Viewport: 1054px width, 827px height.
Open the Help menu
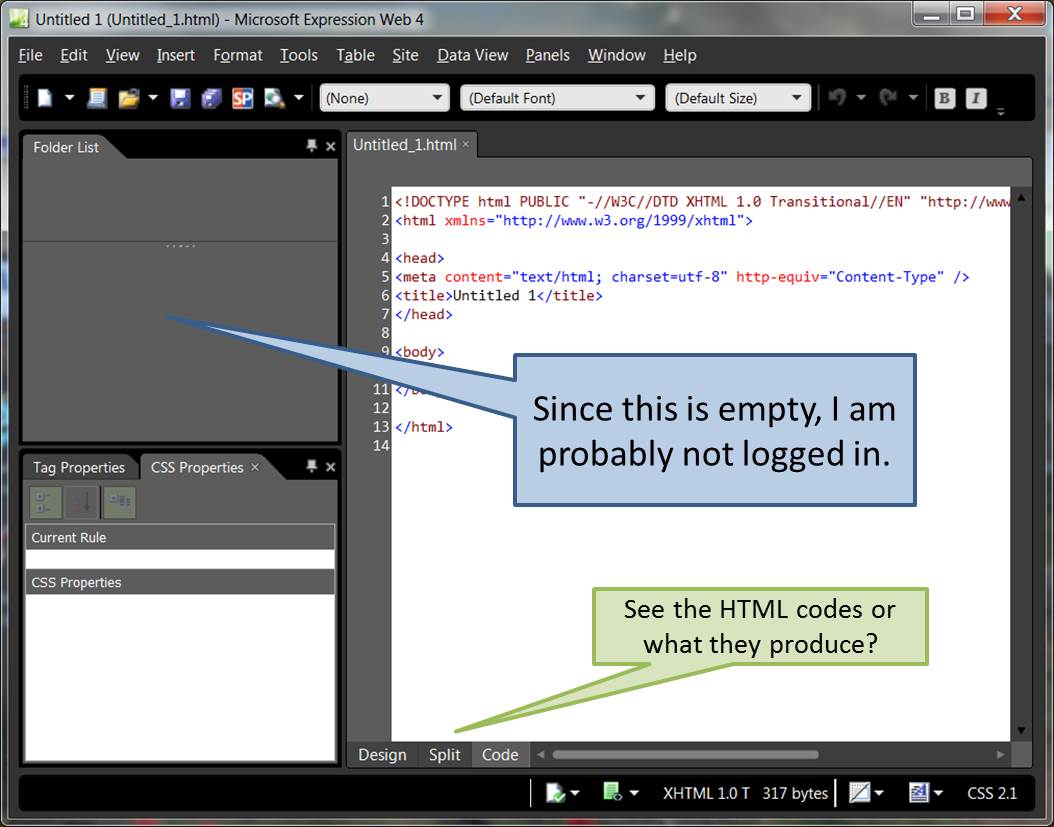[x=680, y=55]
